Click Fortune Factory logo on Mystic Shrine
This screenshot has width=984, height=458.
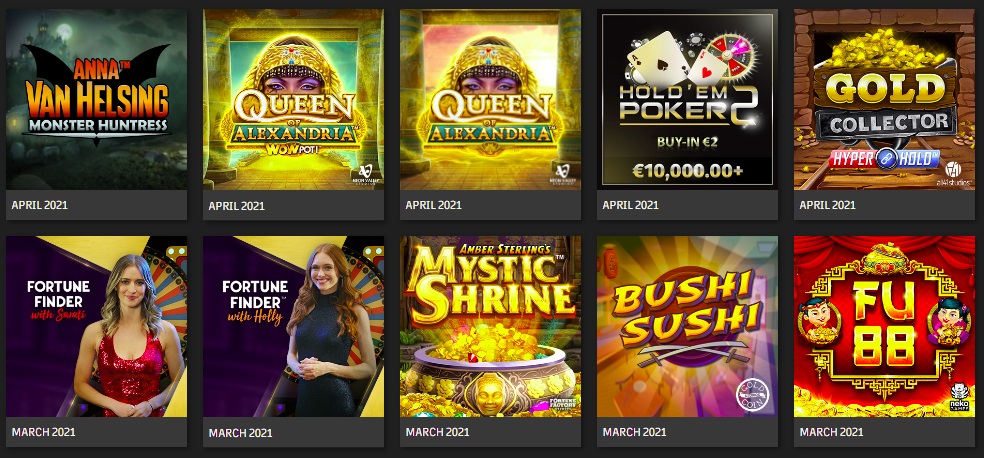point(562,402)
